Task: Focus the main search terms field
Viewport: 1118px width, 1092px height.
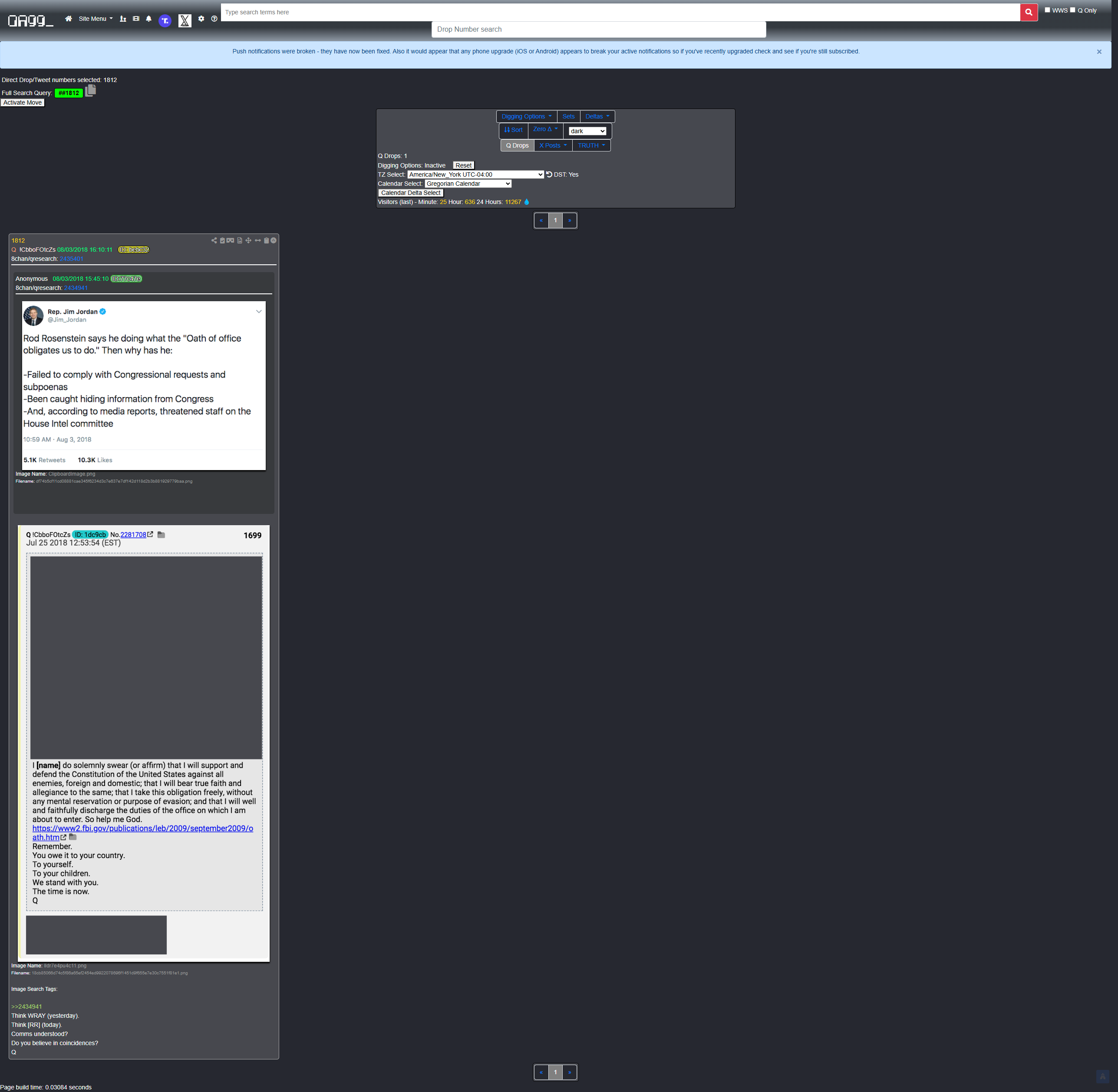Action: point(620,12)
